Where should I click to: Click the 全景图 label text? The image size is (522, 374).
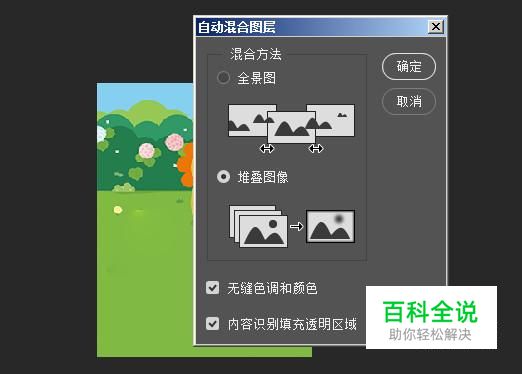257,78
